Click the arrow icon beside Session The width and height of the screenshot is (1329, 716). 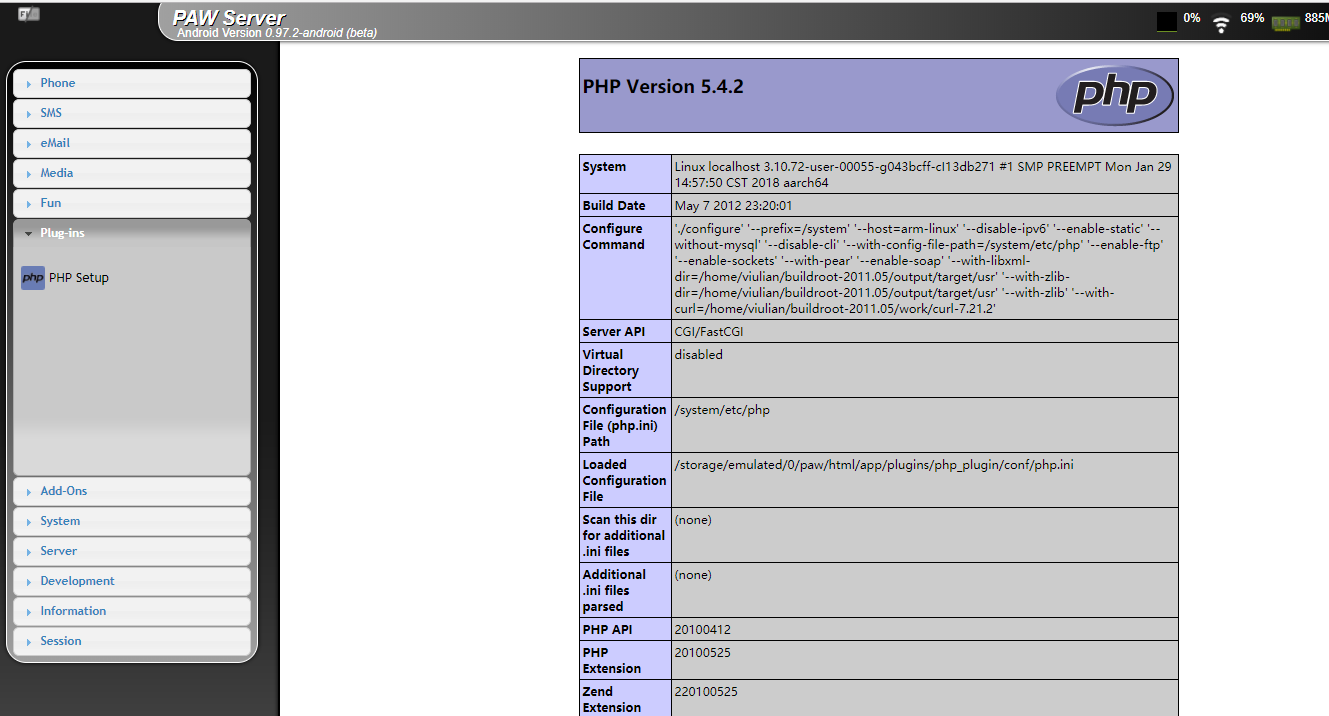point(27,640)
